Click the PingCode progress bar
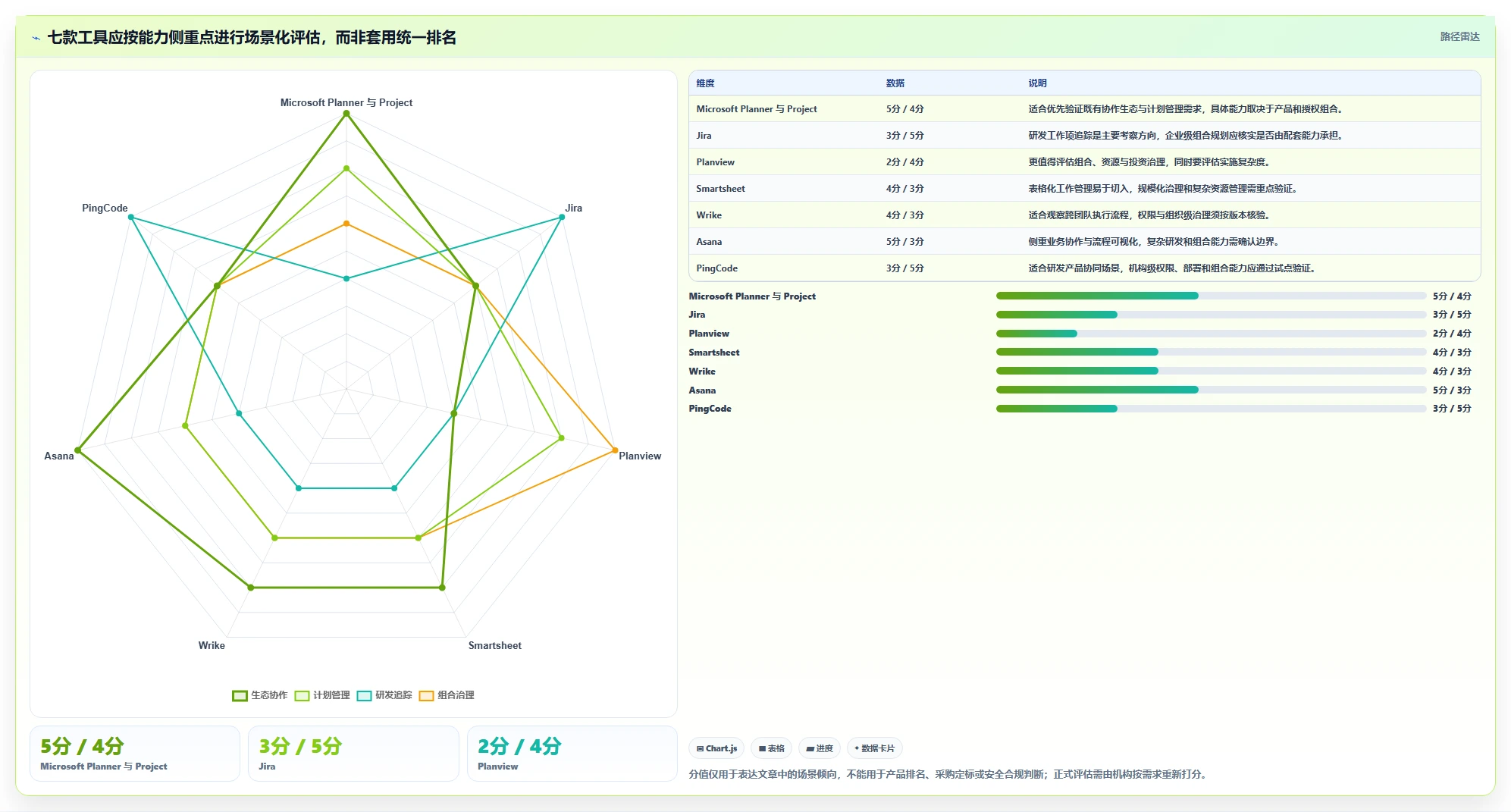This screenshot has height=812, width=1511. click(x=1211, y=409)
